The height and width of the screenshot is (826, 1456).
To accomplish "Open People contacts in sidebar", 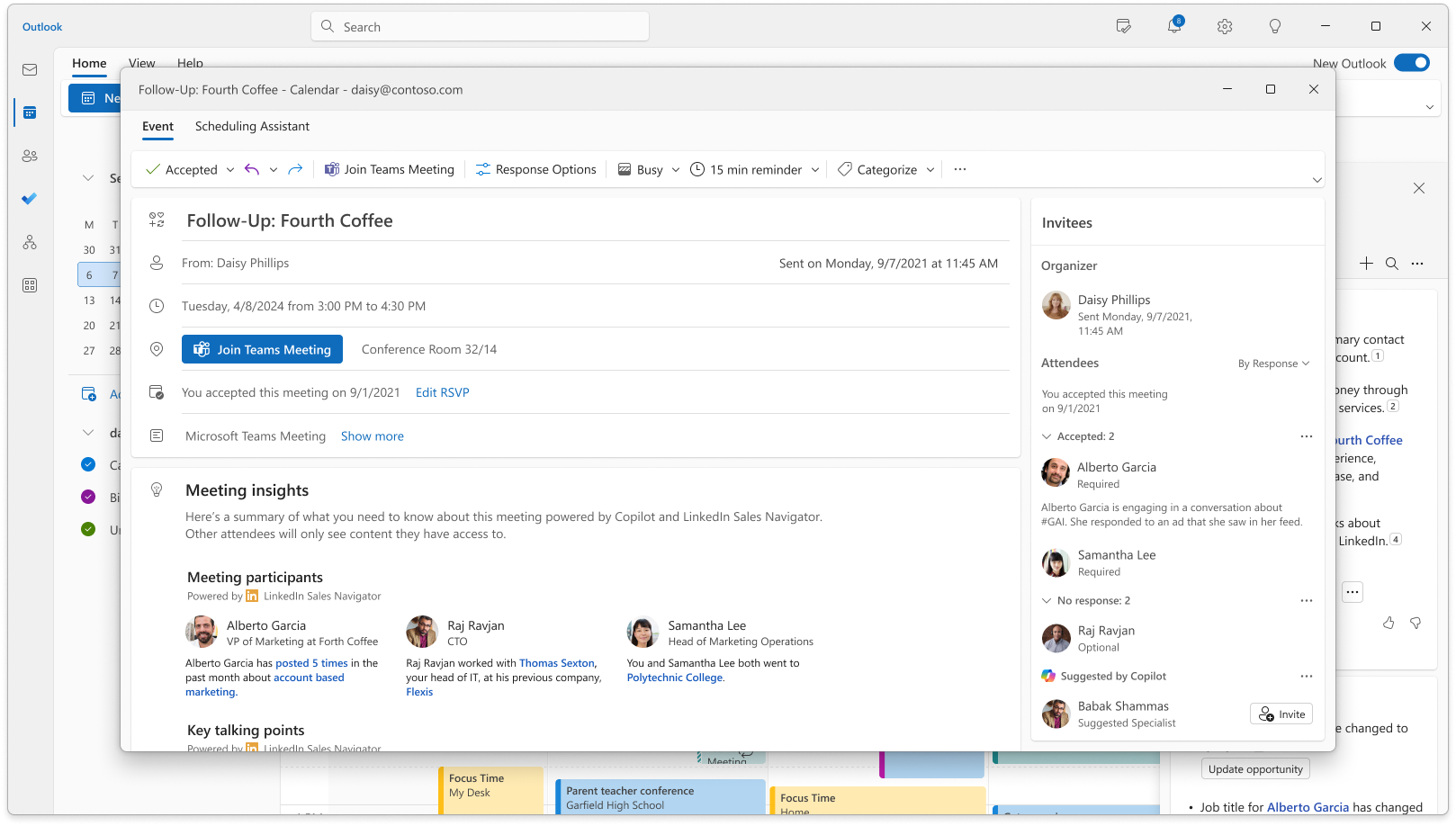I will pyautogui.click(x=30, y=156).
